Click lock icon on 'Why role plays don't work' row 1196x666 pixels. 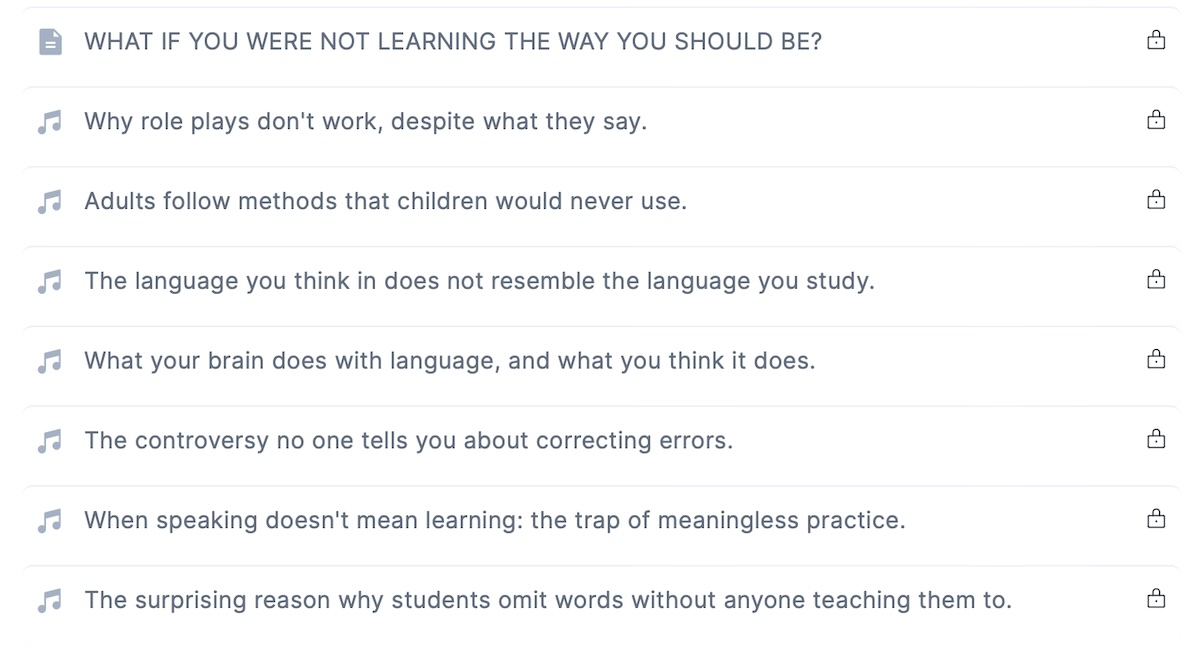pos(1156,119)
